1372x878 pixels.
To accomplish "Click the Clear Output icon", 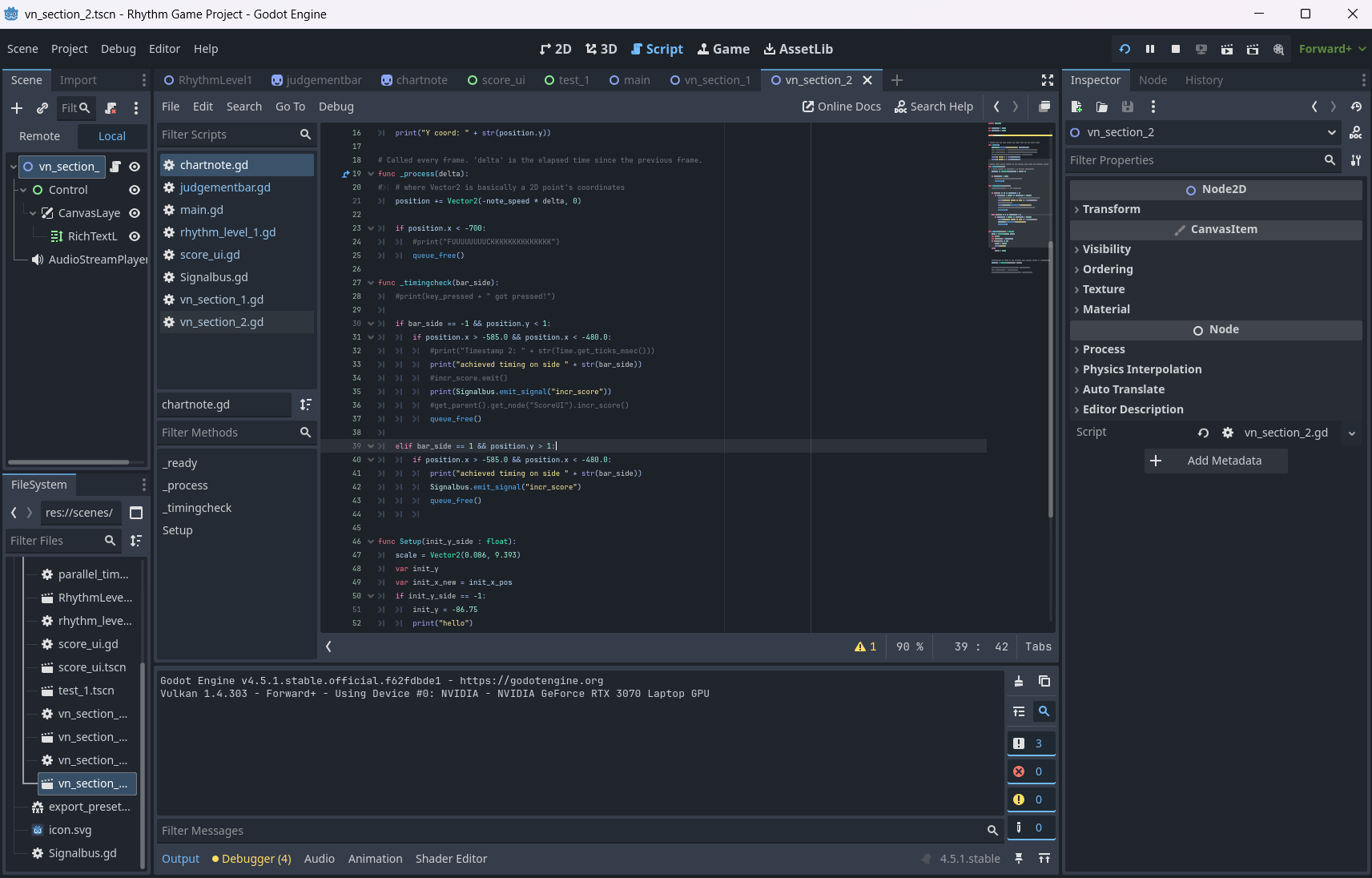I will (1019, 681).
